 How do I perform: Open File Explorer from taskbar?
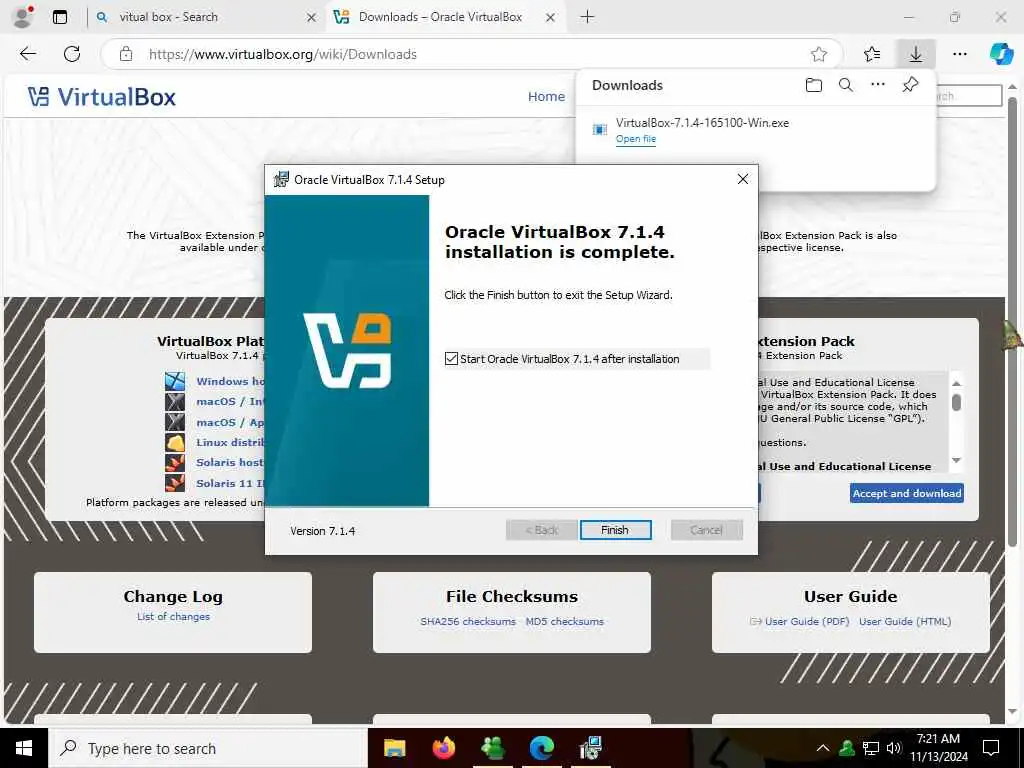(394, 748)
